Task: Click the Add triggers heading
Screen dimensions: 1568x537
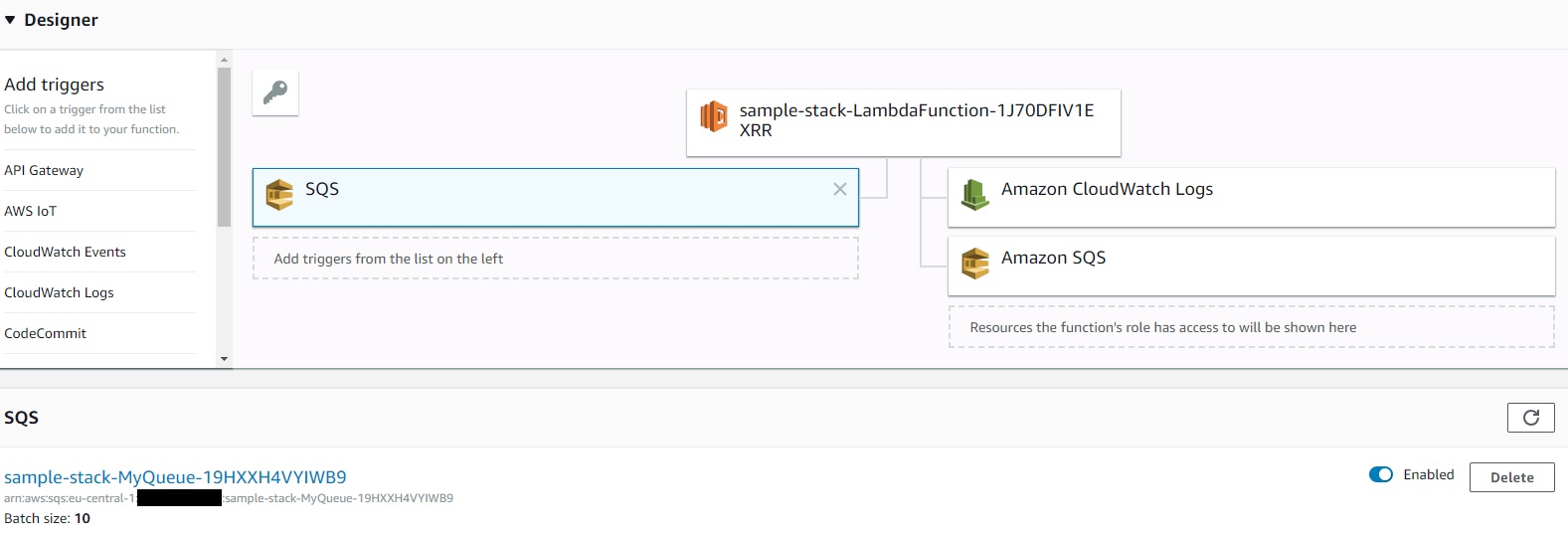Action: tap(54, 85)
